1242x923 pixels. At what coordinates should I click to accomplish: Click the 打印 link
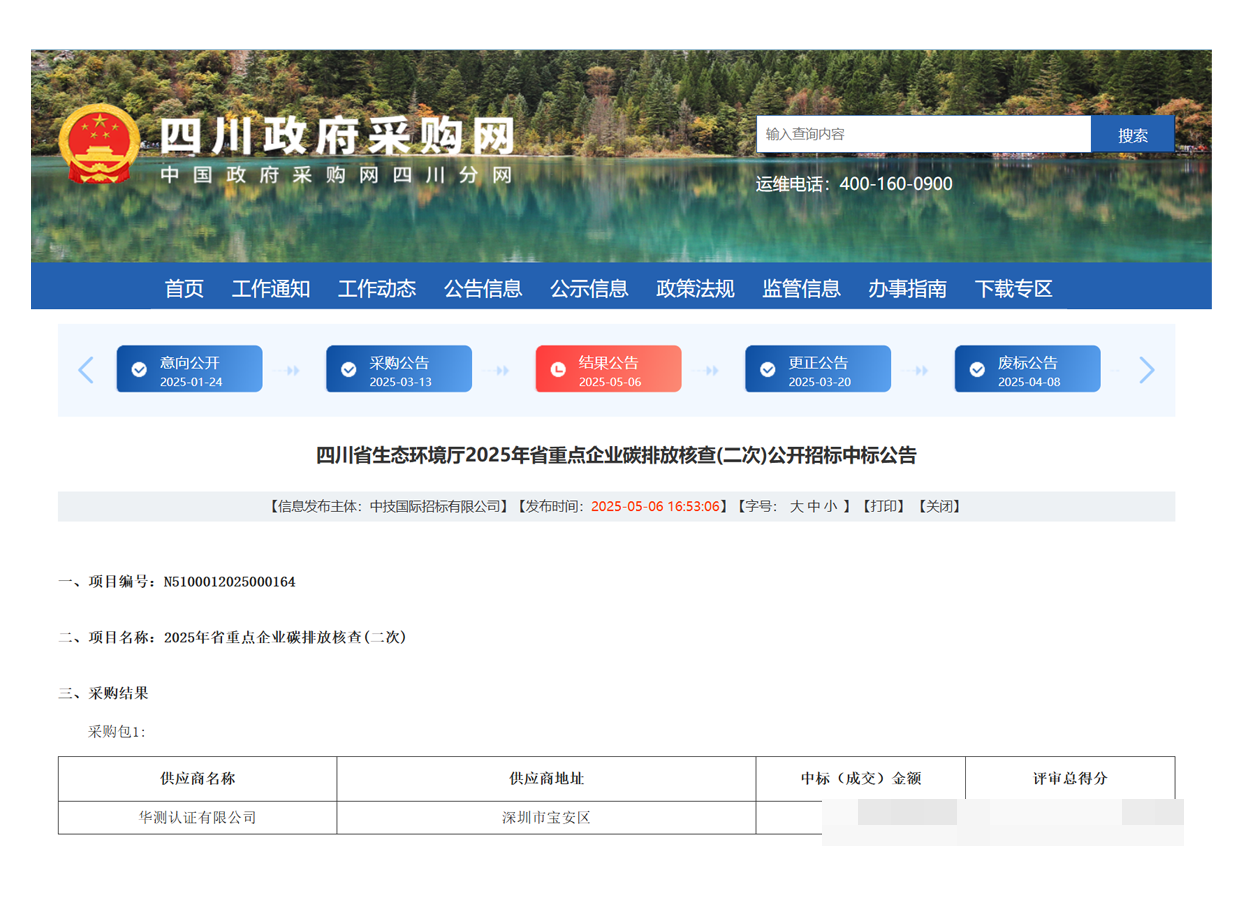[884, 507]
